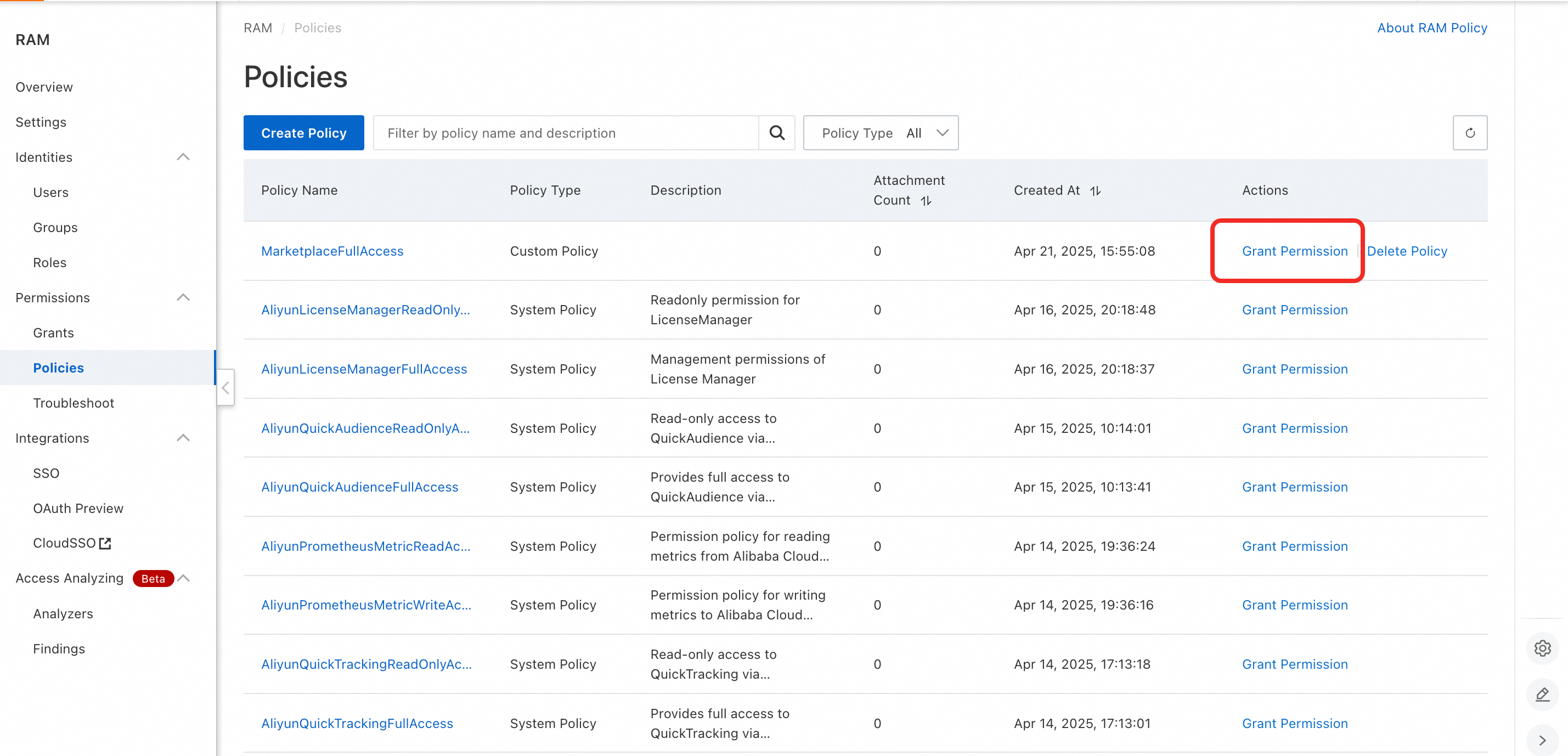1568x756 pixels.
Task: Open Analyzers in sidebar
Action: (x=63, y=613)
